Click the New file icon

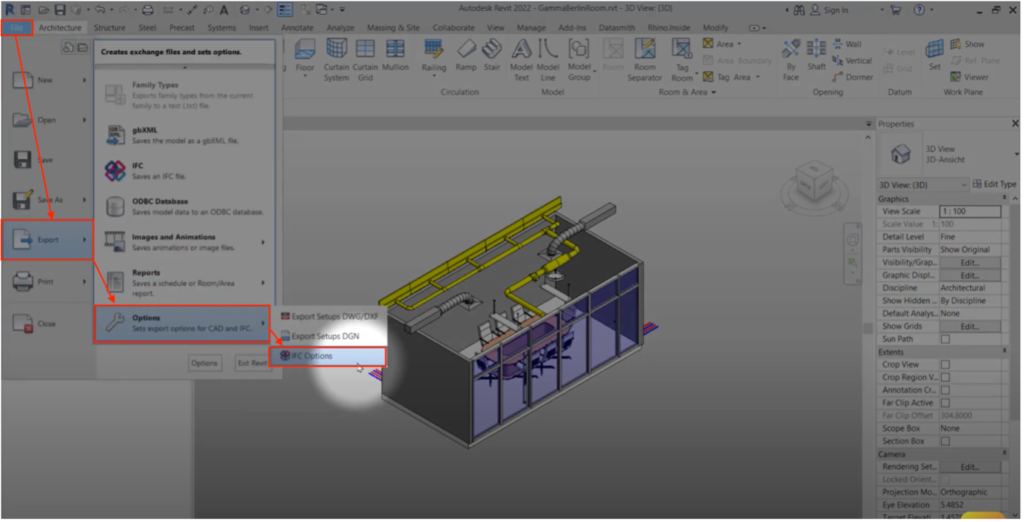(22, 80)
